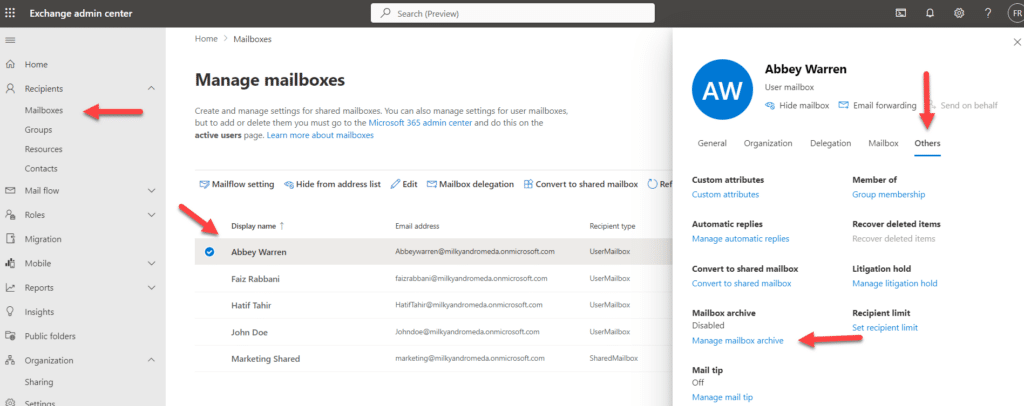Viewport: 1024px width, 406px height.
Task: Expand the Mobile section chevron
Action: click(x=152, y=264)
